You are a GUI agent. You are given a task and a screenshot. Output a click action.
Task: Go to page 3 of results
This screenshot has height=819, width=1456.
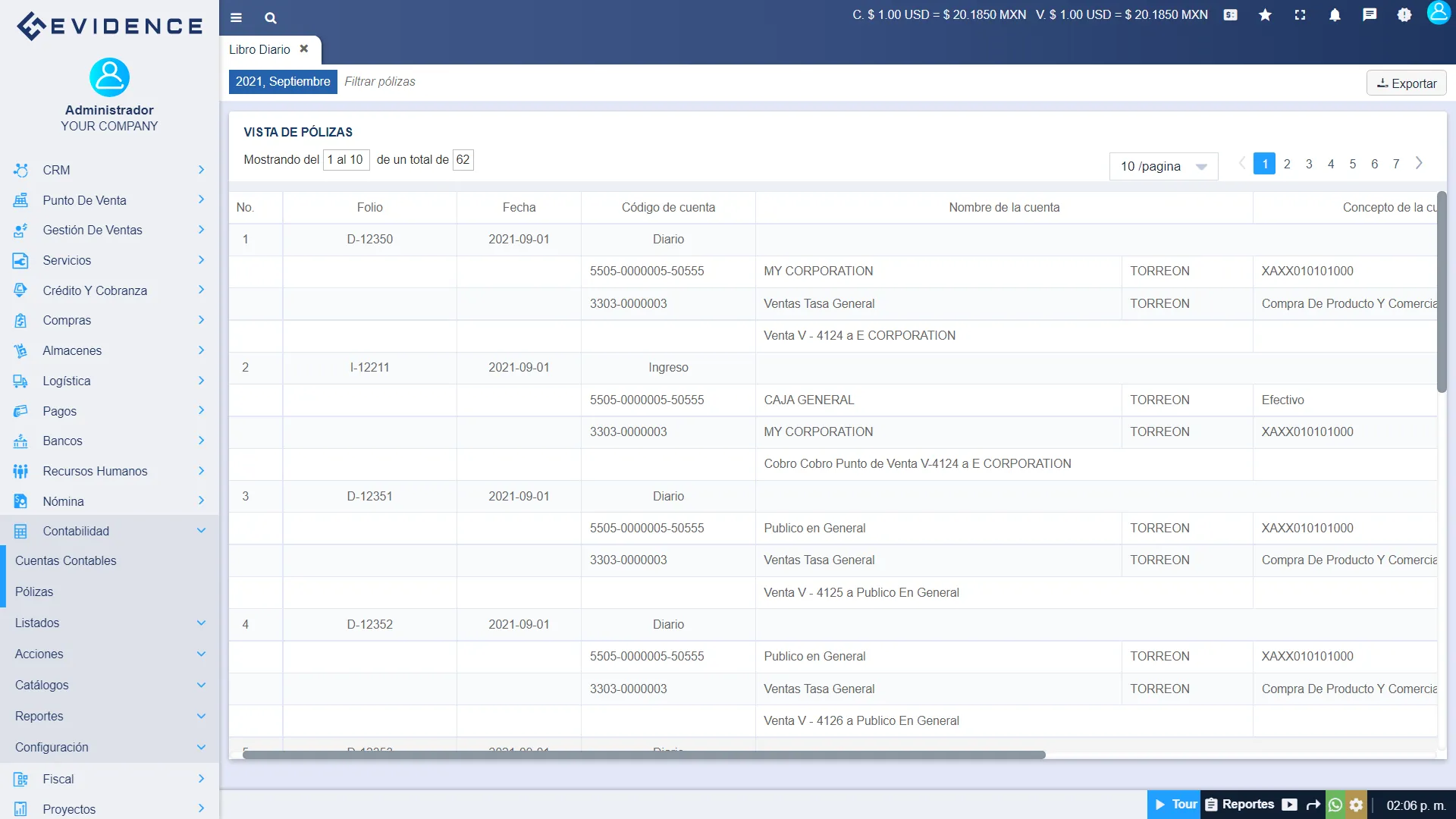tap(1309, 164)
